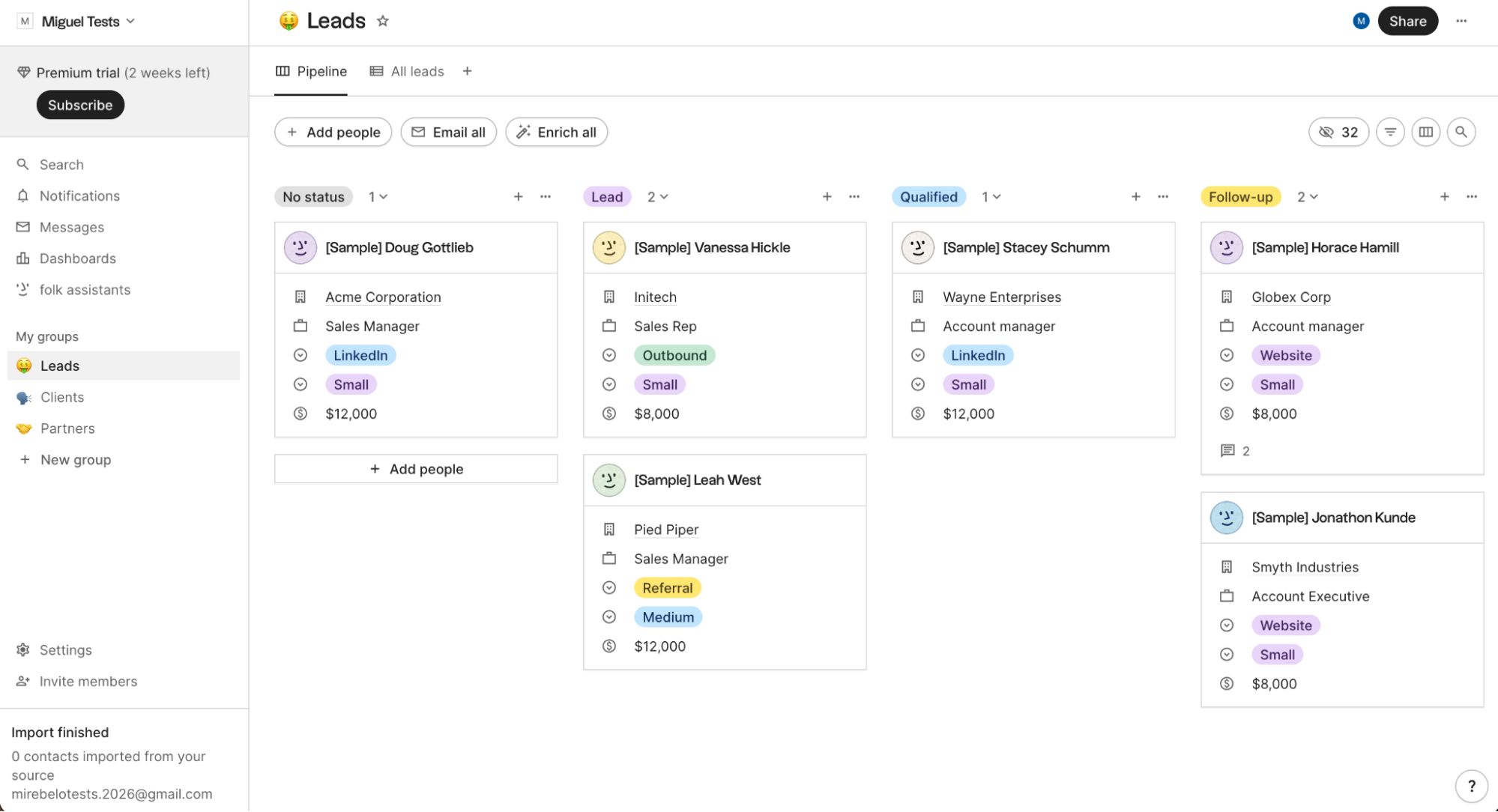Add a new view with plus tab

pyautogui.click(x=467, y=71)
